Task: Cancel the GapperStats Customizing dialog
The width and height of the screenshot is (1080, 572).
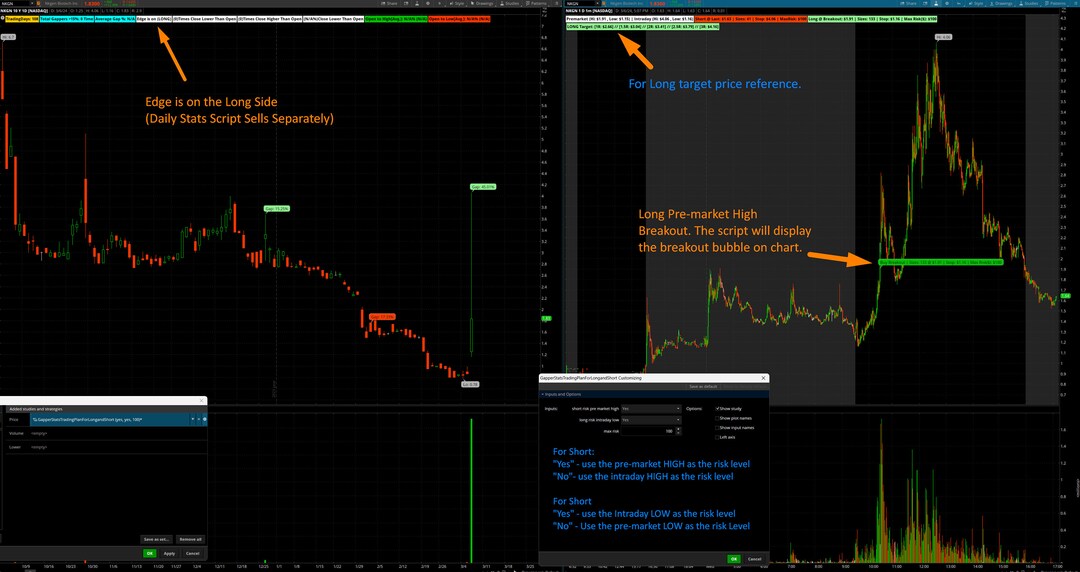Action: click(x=755, y=559)
